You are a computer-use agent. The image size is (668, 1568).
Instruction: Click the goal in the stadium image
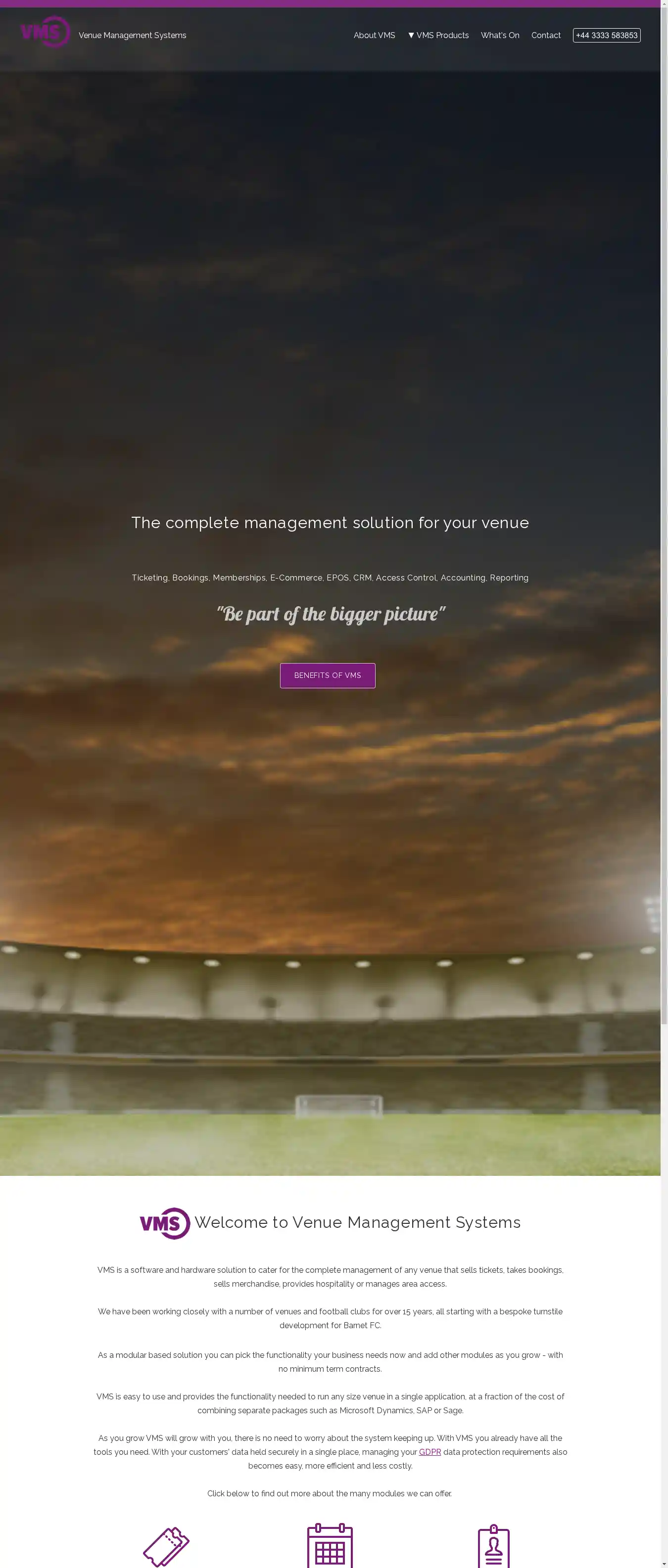pyautogui.click(x=339, y=1107)
